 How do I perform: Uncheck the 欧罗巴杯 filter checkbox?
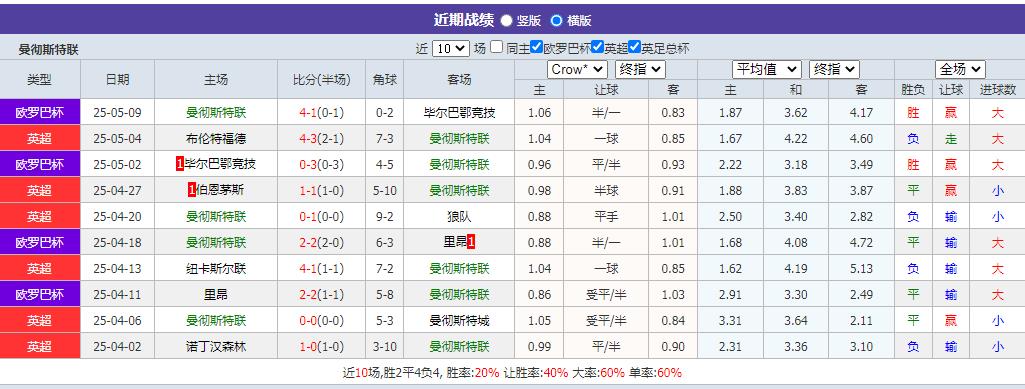(x=537, y=47)
